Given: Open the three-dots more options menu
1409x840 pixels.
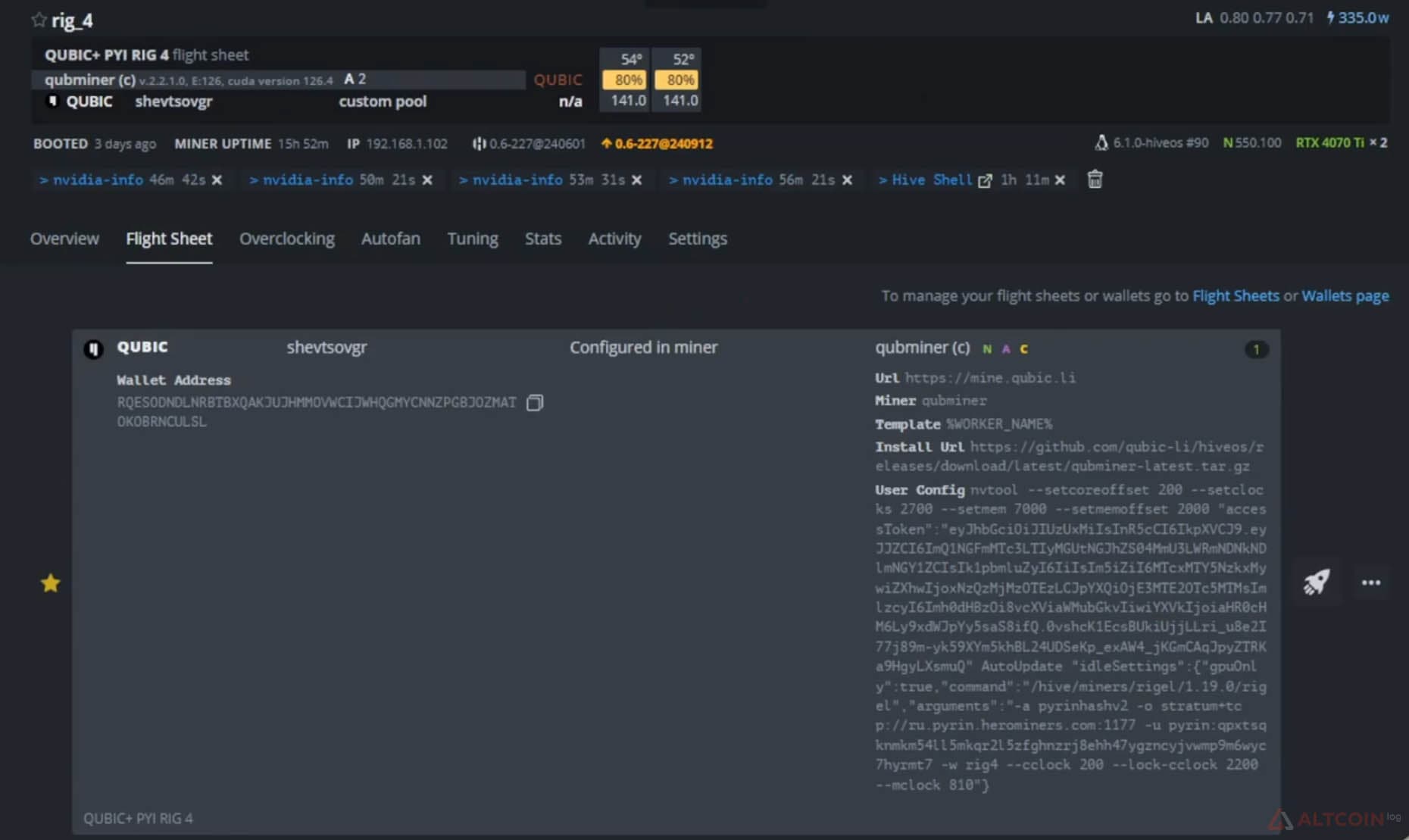Looking at the screenshot, I should coord(1371,582).
